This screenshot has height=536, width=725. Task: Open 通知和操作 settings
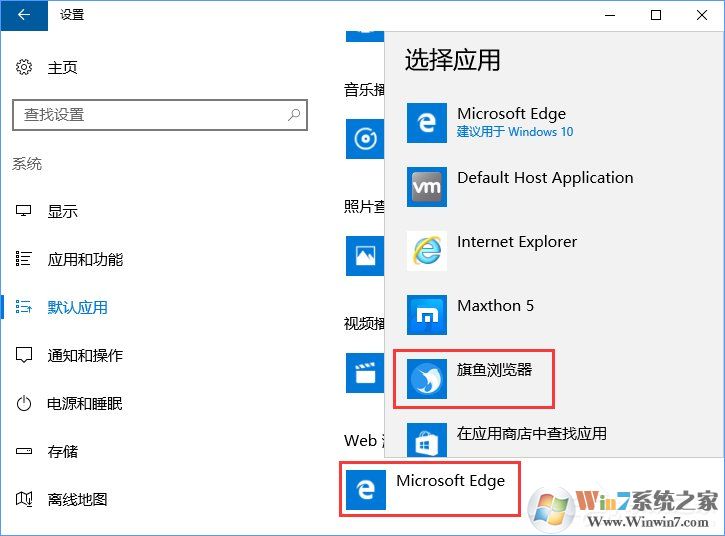[x=86, y=356]
